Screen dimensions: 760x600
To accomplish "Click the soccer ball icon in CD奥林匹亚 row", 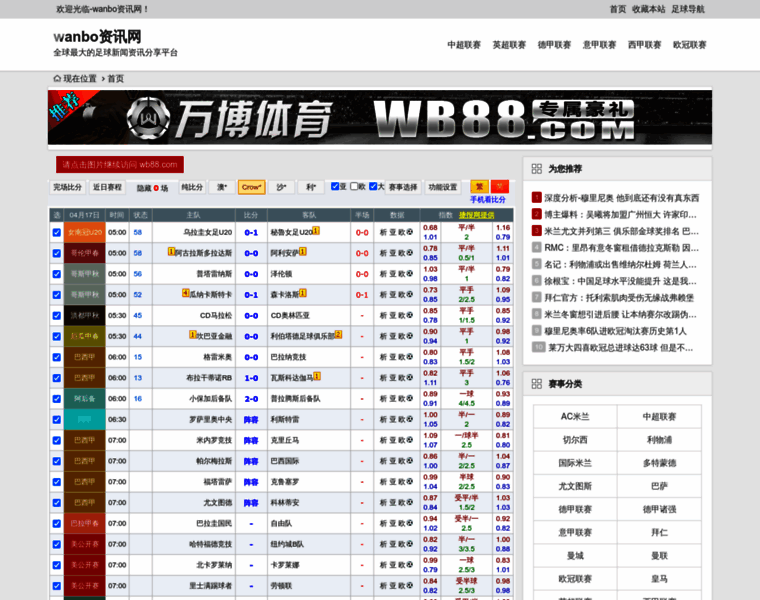I will tap(410, 316).
